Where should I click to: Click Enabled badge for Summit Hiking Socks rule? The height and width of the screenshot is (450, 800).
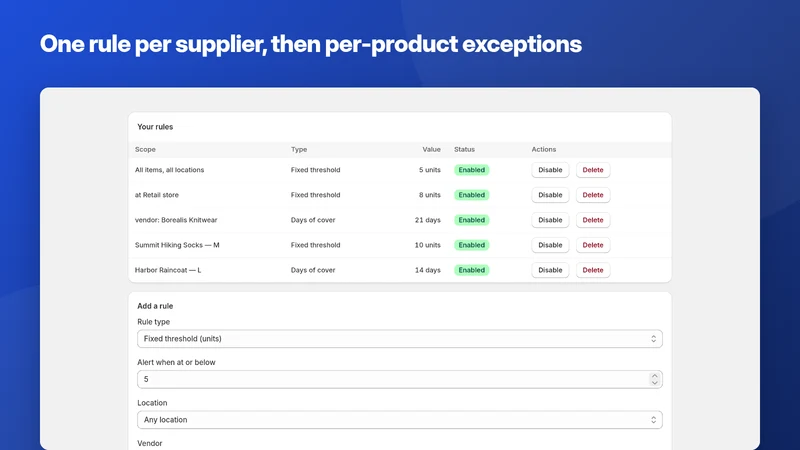click(471, 245)
